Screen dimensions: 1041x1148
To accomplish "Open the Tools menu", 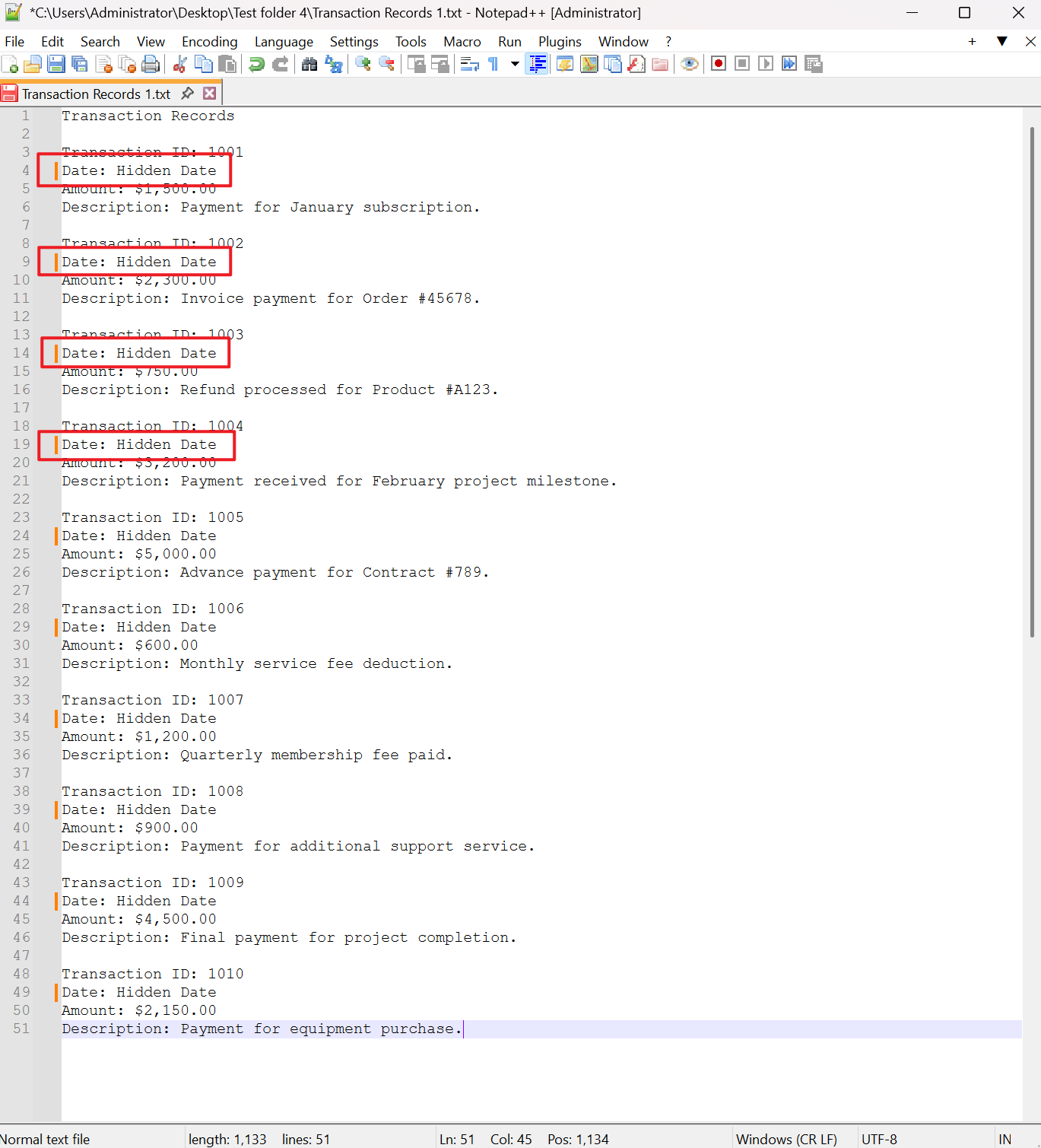I will tap(411, 42).
